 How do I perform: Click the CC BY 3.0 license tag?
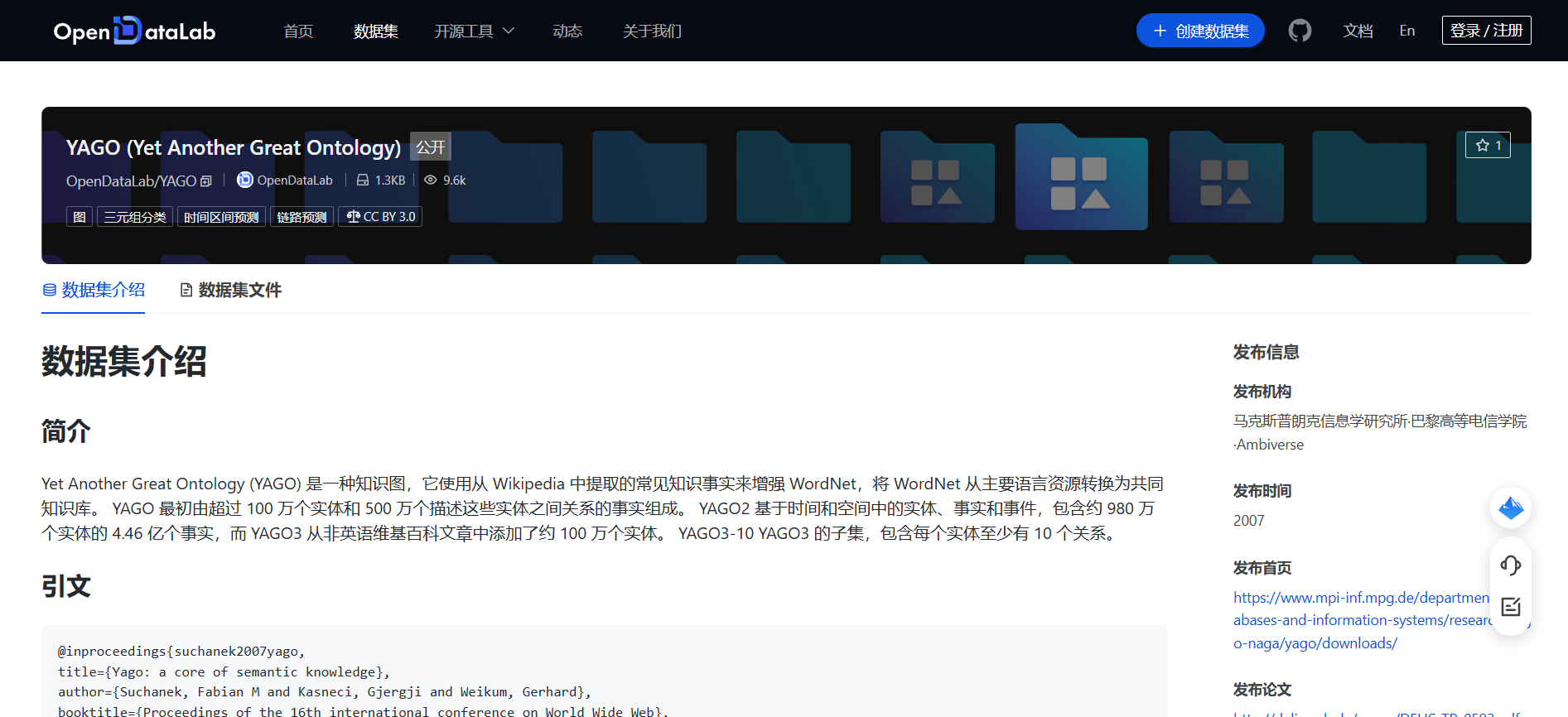pyautogui.click(x=380, y=217)
